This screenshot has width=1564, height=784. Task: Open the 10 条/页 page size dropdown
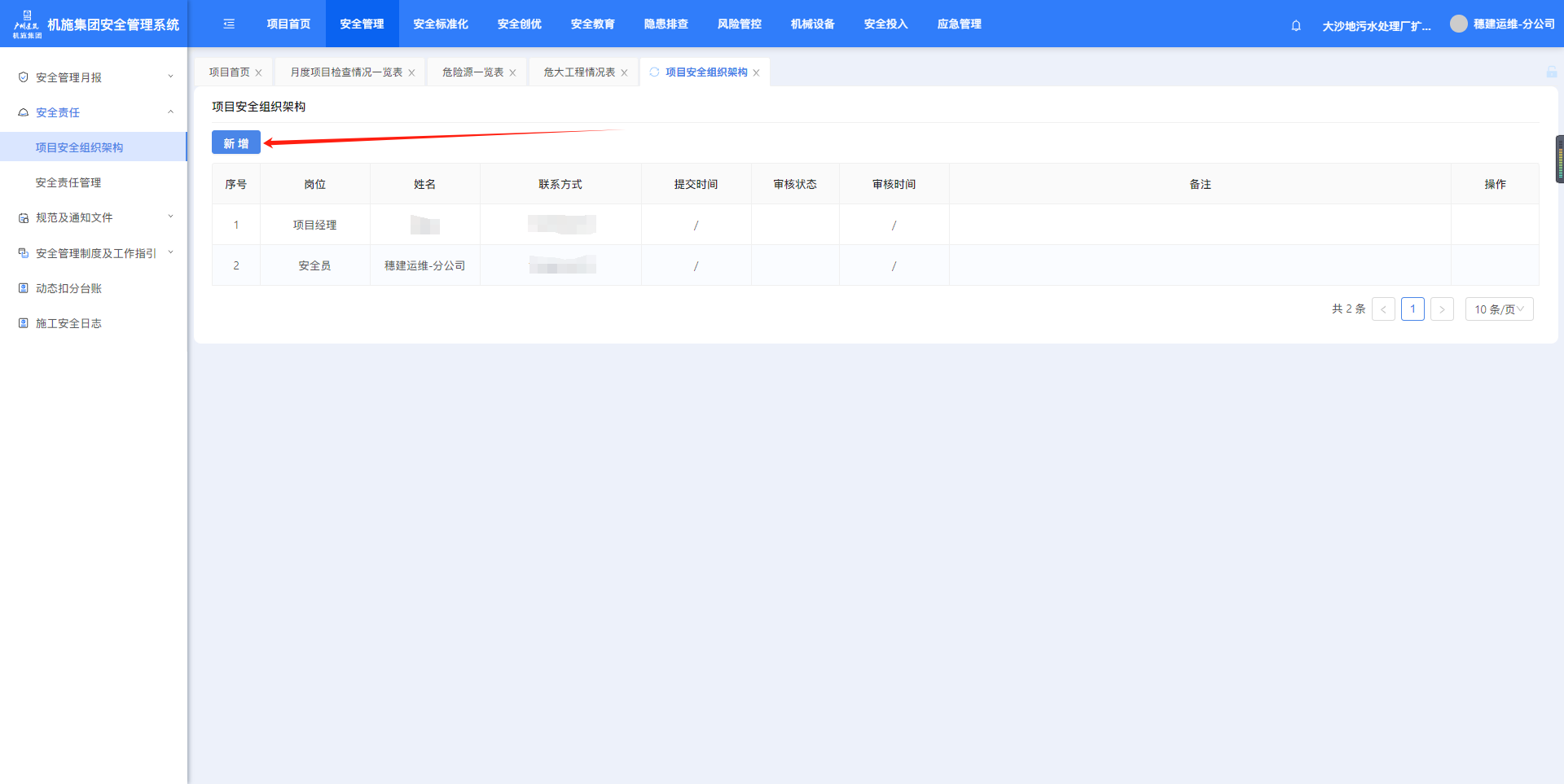[x=1499, y=309]
